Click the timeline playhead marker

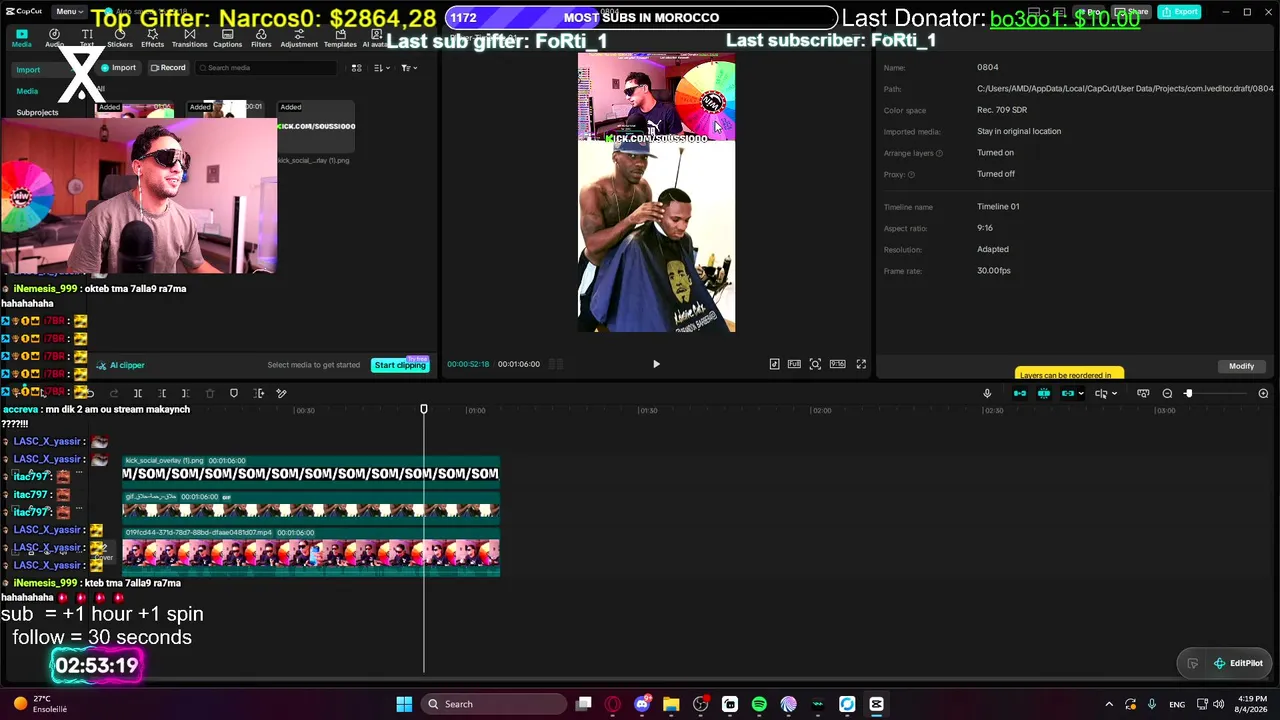point(424,409)
